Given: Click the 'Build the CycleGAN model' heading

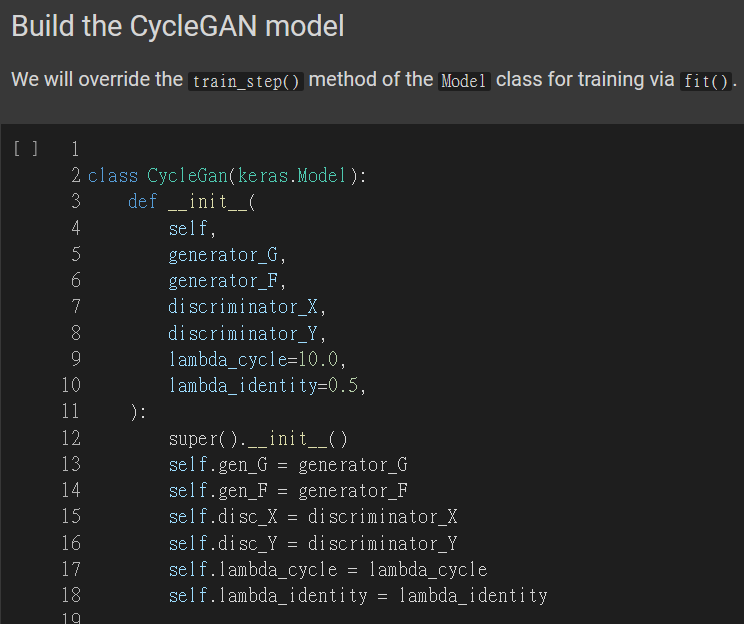Looking at the screenshot, I should coord(178,26).
